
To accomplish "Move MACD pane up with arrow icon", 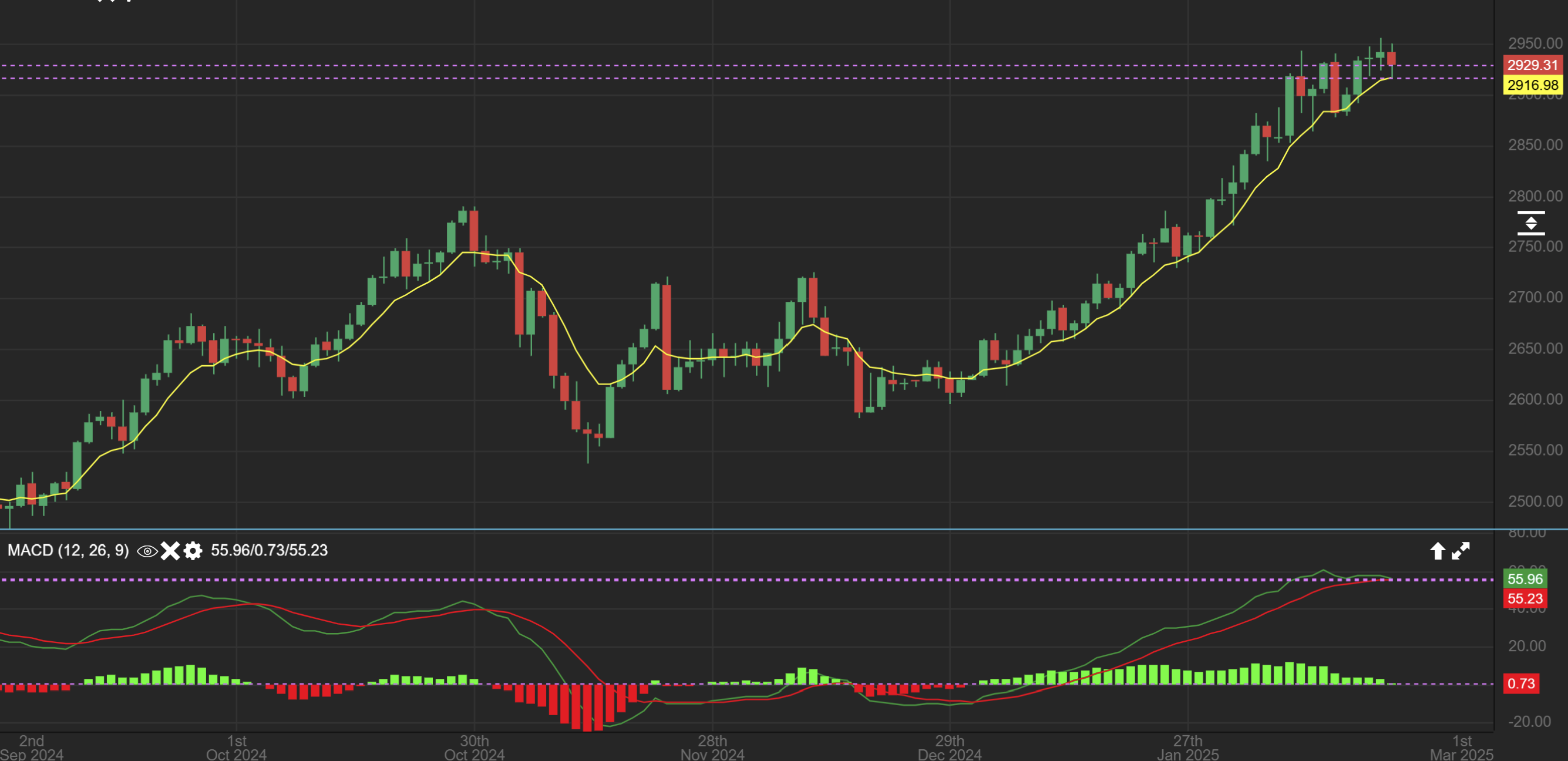I will click(1437, 551).
